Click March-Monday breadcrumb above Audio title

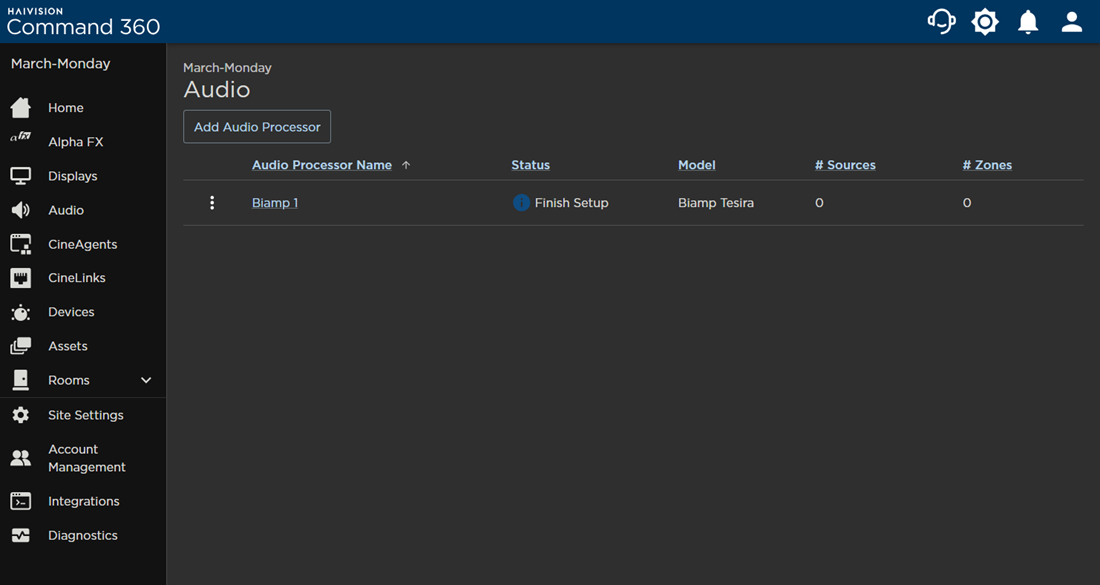[x=227, y=68]
